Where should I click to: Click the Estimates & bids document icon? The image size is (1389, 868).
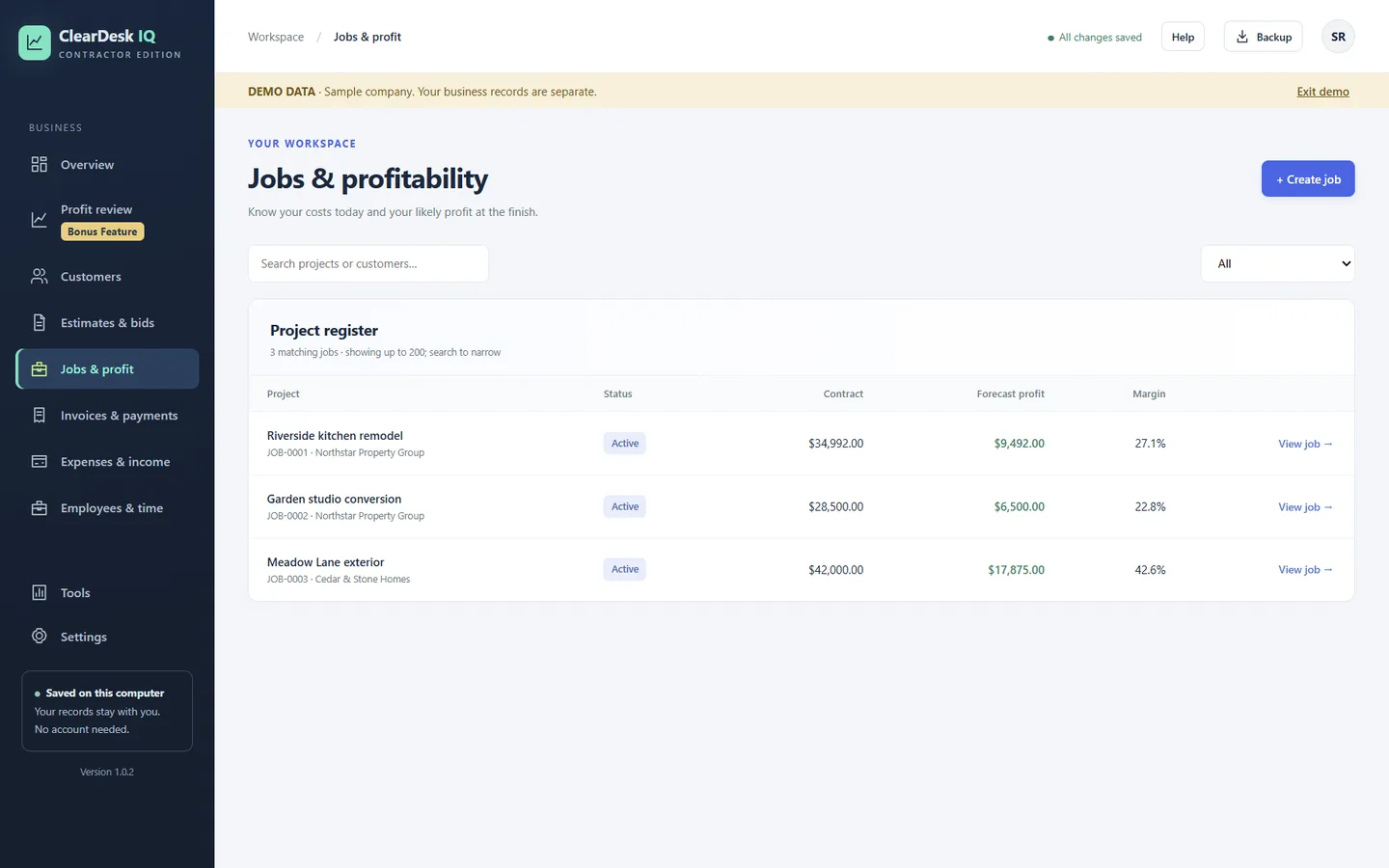point(40,323)
